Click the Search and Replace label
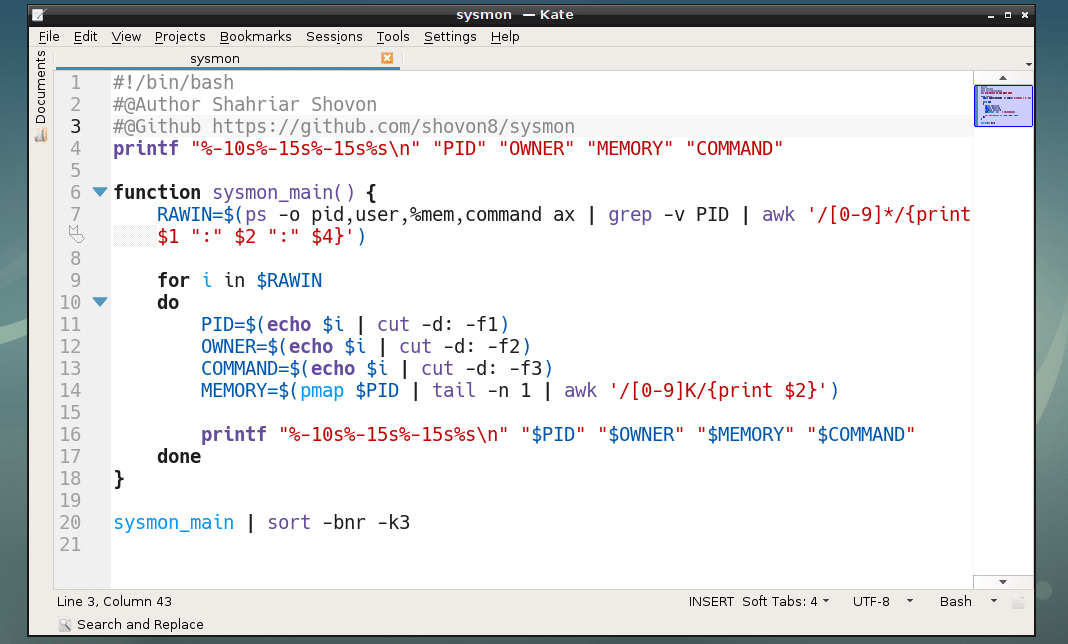 point(138,624)
